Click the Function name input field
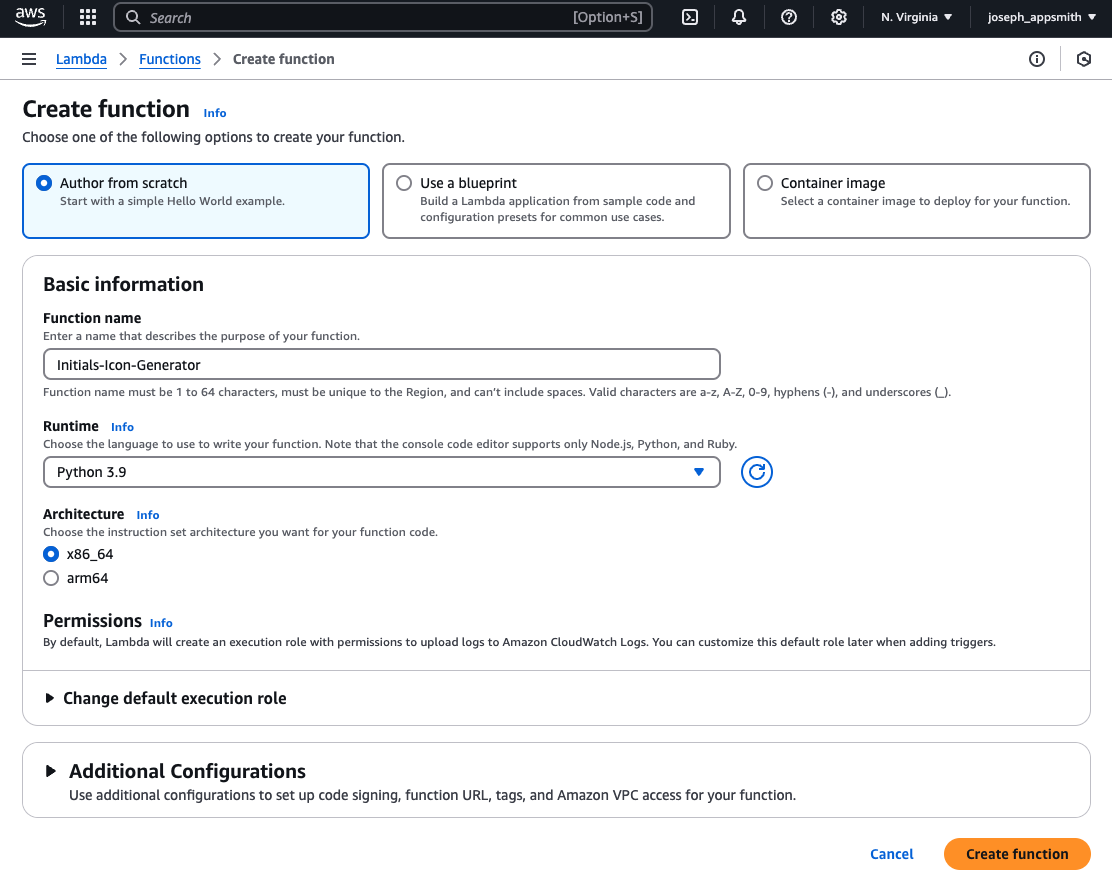Viewport: 1112px width, 884px height. [x=381, y=365]
